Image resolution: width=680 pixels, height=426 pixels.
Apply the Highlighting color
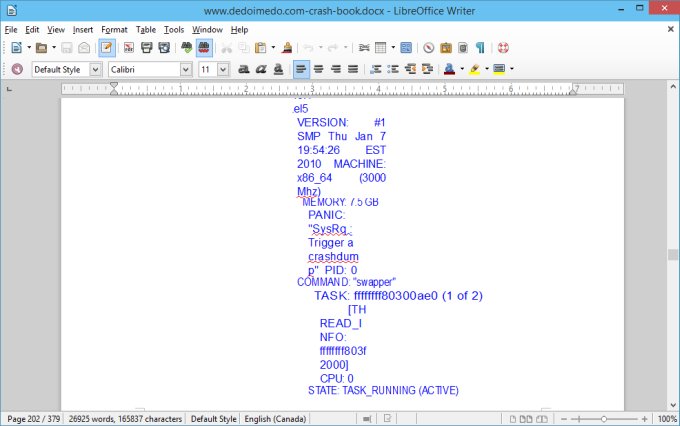tap(474, 69)
